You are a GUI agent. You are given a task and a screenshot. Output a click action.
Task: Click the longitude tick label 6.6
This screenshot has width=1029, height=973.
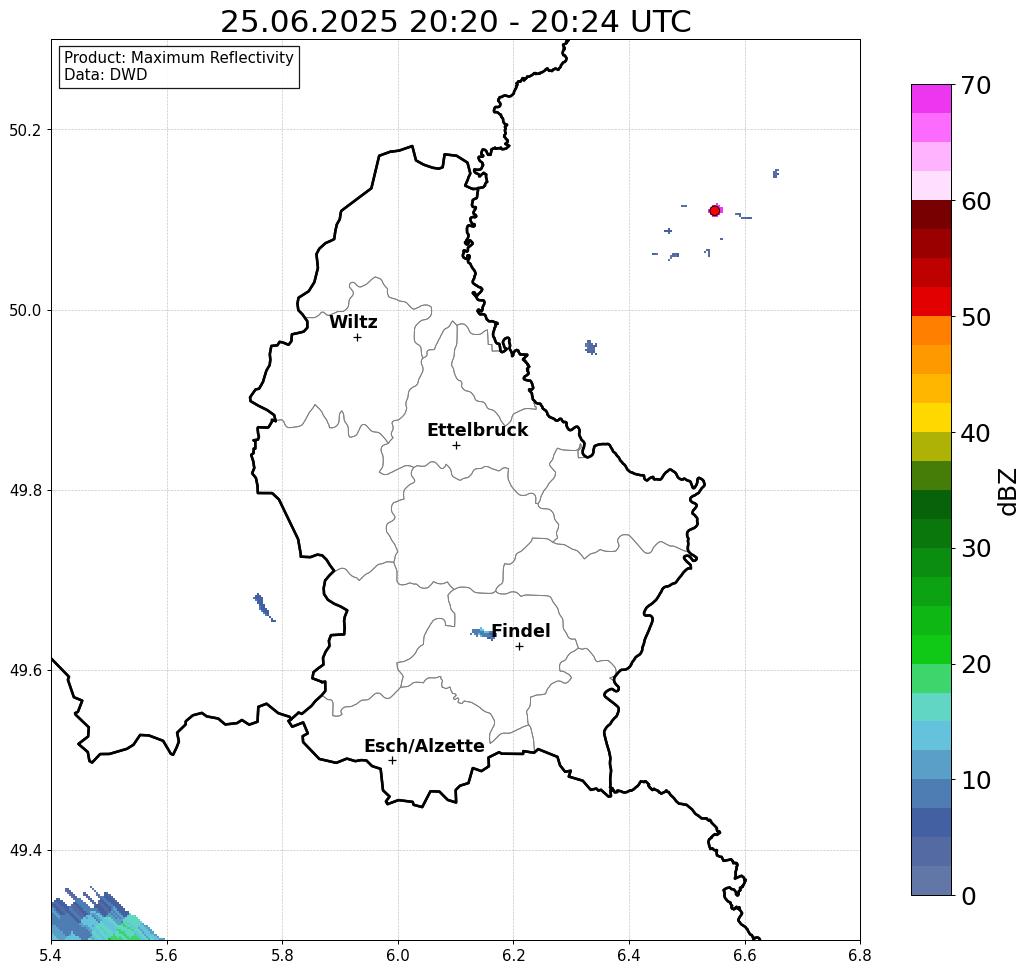[x=744, y=955]
